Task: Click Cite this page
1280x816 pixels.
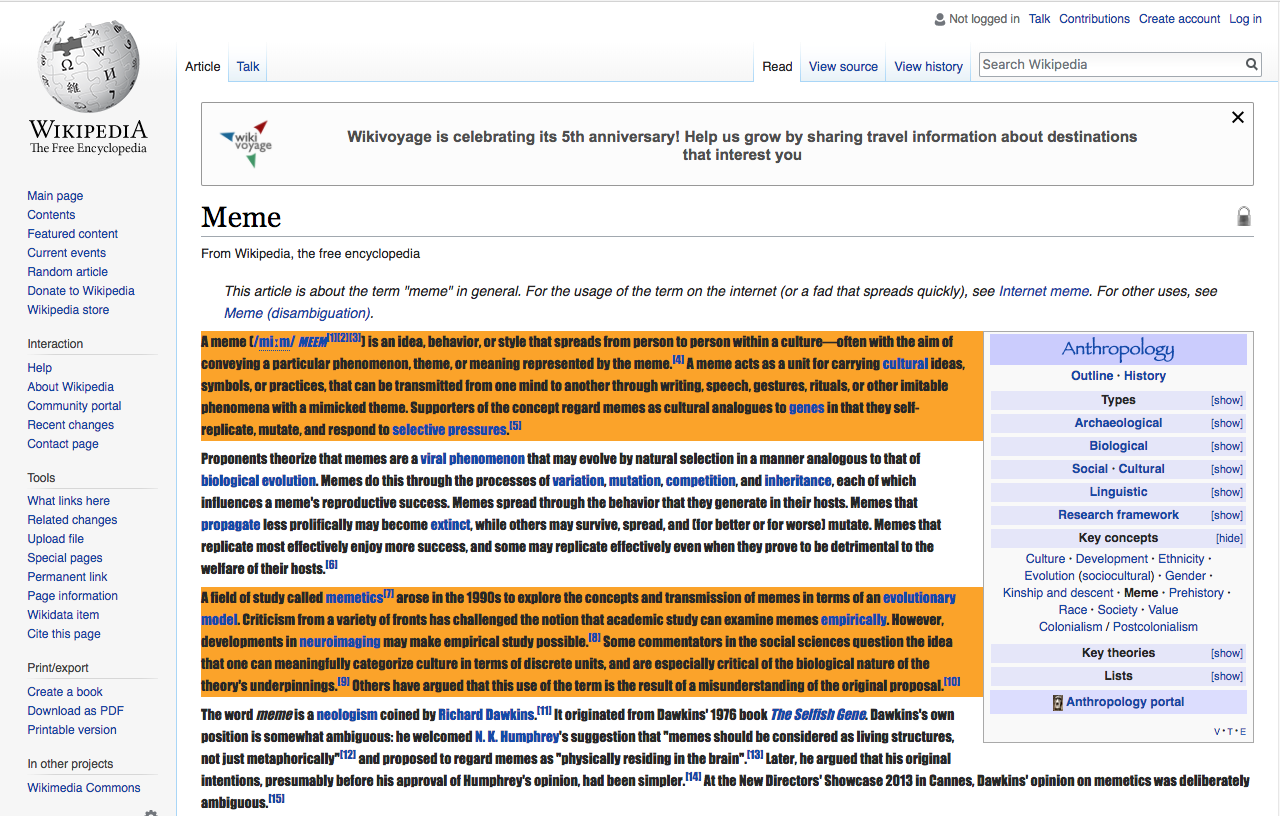Action: (x=64, y=634)
